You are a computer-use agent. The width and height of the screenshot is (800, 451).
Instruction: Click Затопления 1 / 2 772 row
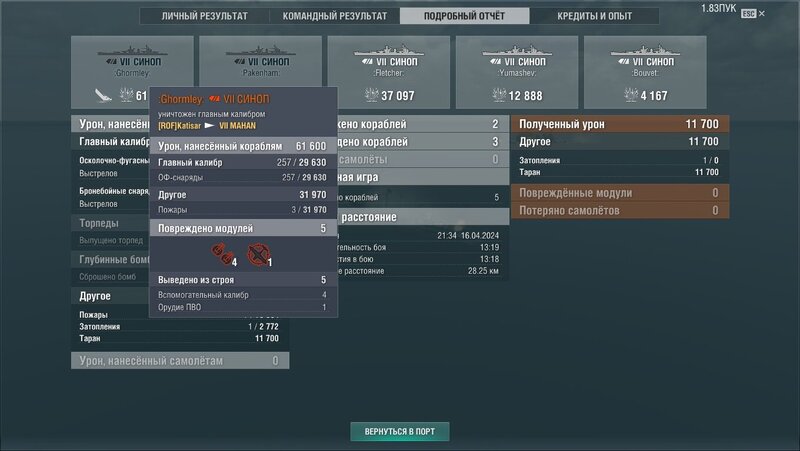click(x=180, y=327)
